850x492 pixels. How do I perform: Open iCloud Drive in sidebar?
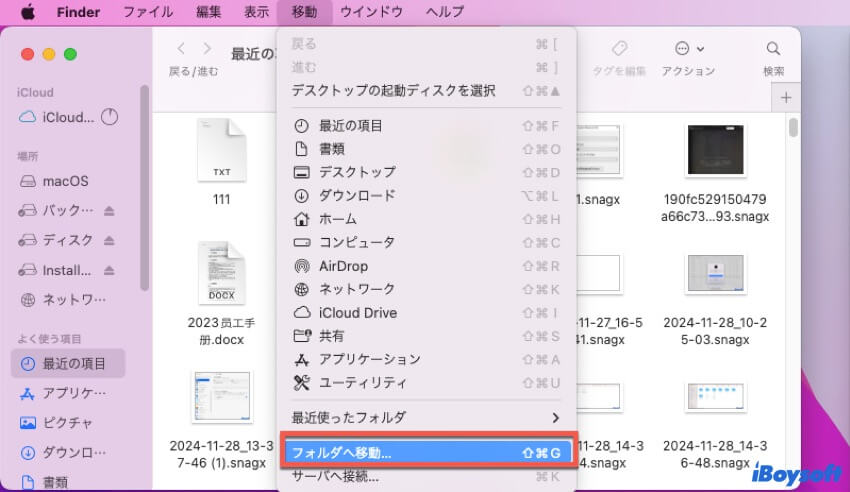[57, 117]
